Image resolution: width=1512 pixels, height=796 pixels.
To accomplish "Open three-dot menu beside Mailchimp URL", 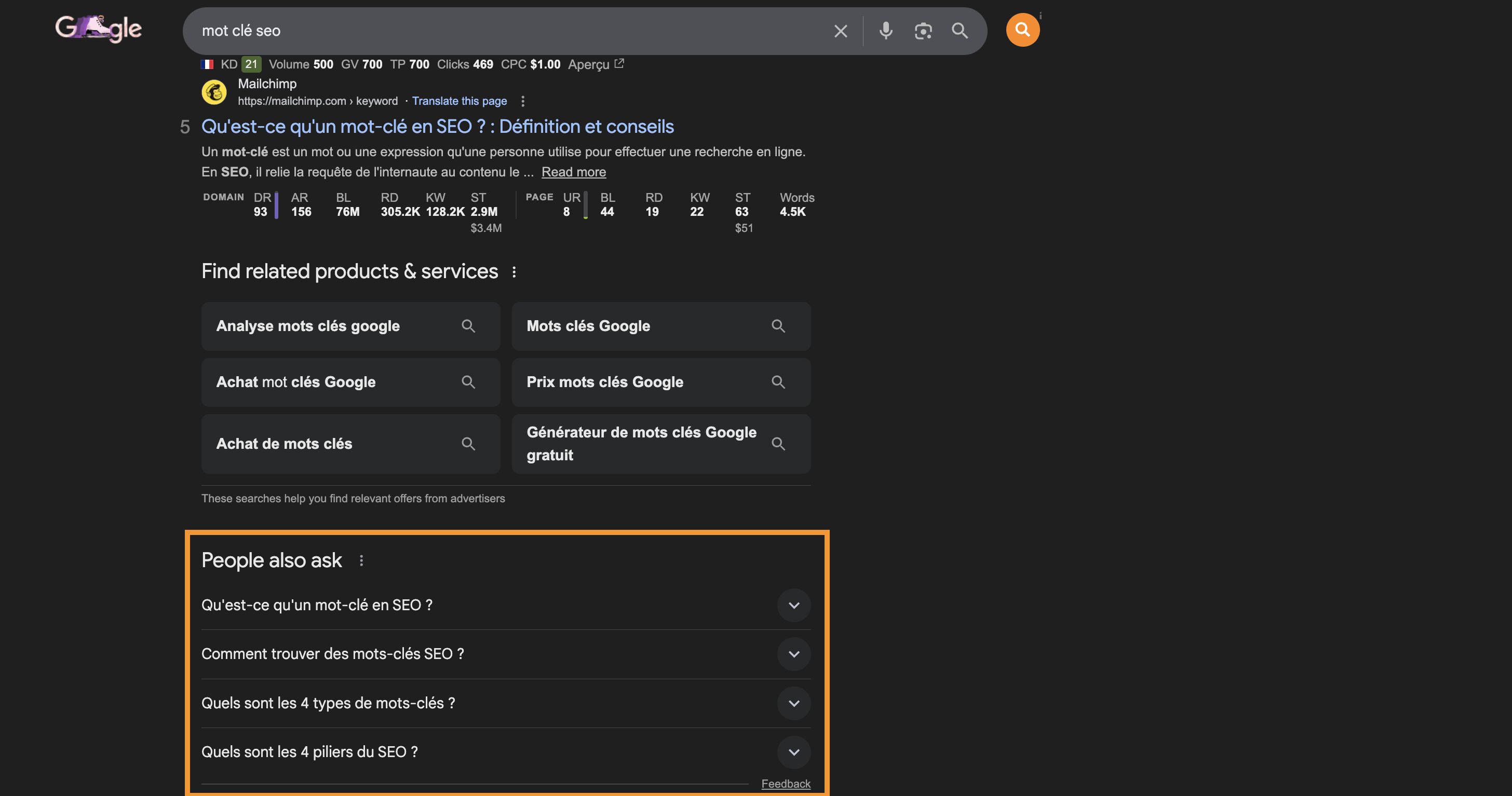I will 522,102.
